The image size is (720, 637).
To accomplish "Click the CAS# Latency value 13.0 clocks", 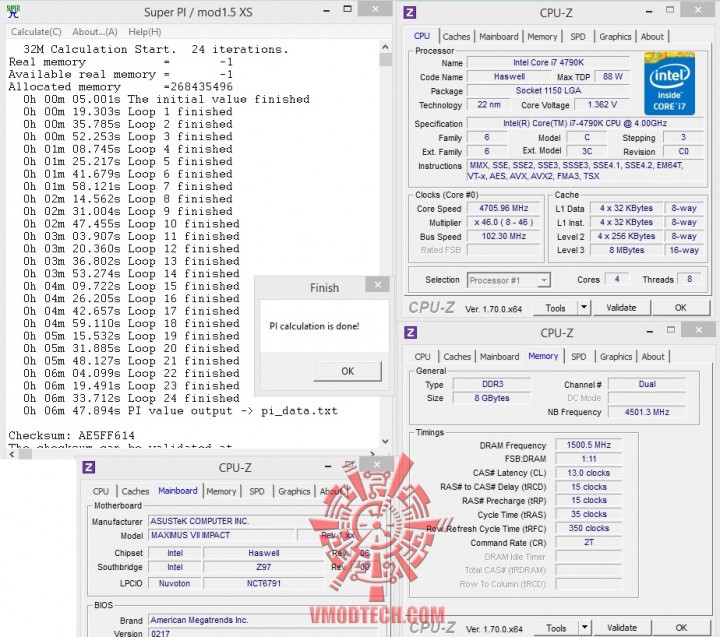I will [x=588, y=473].
